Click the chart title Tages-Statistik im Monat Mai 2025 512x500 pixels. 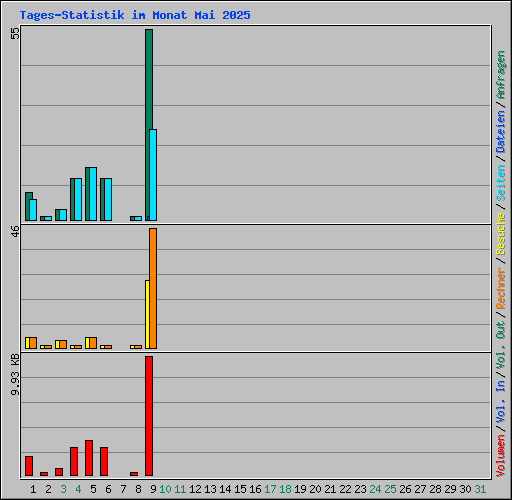[135, 15]
